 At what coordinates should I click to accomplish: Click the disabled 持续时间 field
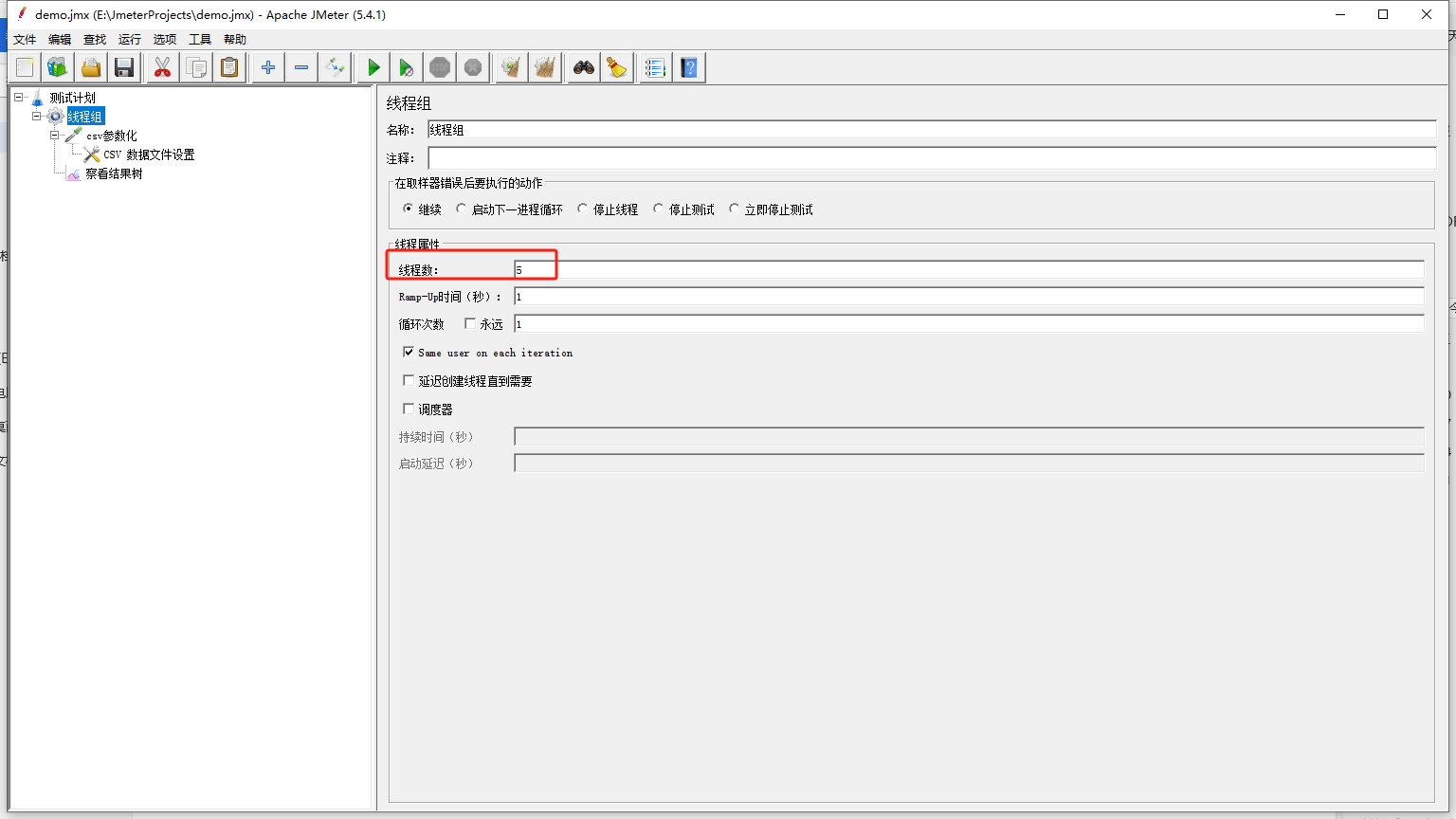[x=969, y=436]
